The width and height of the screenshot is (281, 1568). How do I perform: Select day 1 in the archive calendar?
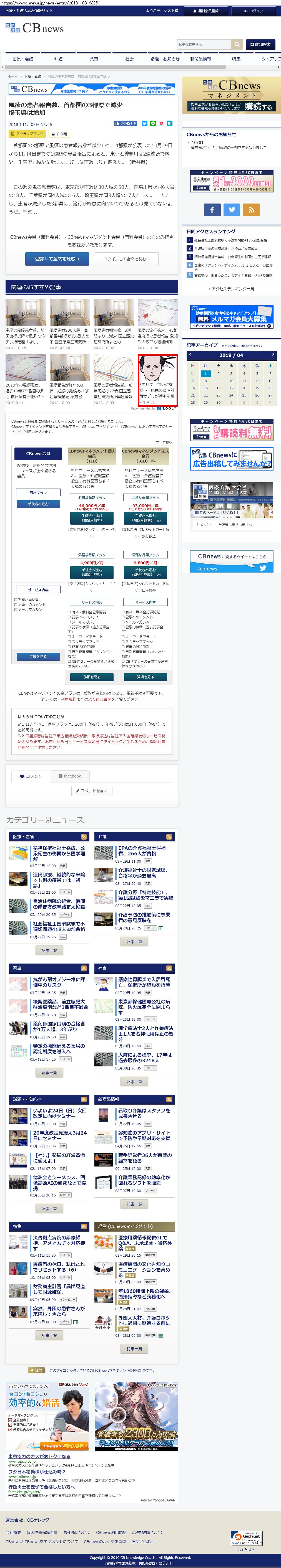205,373
